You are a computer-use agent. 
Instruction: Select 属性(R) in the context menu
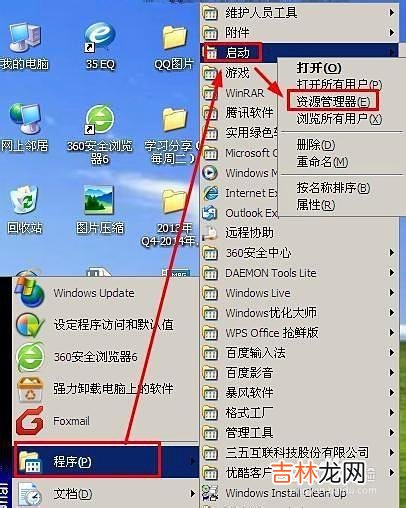click(316, 205)
